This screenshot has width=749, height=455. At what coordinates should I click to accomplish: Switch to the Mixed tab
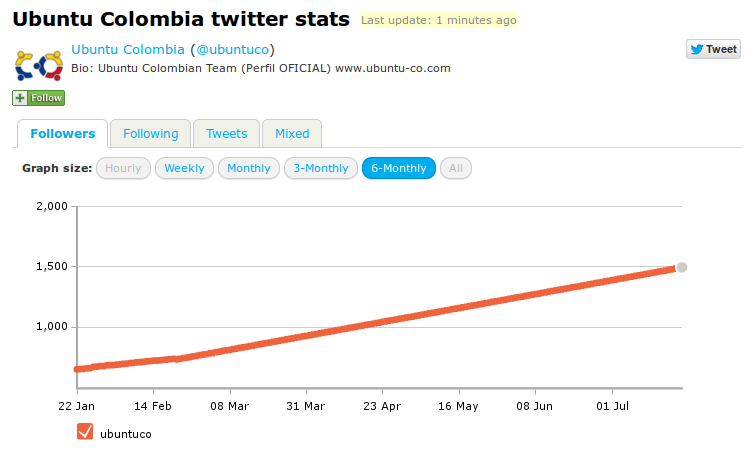[x=292, y=134]
